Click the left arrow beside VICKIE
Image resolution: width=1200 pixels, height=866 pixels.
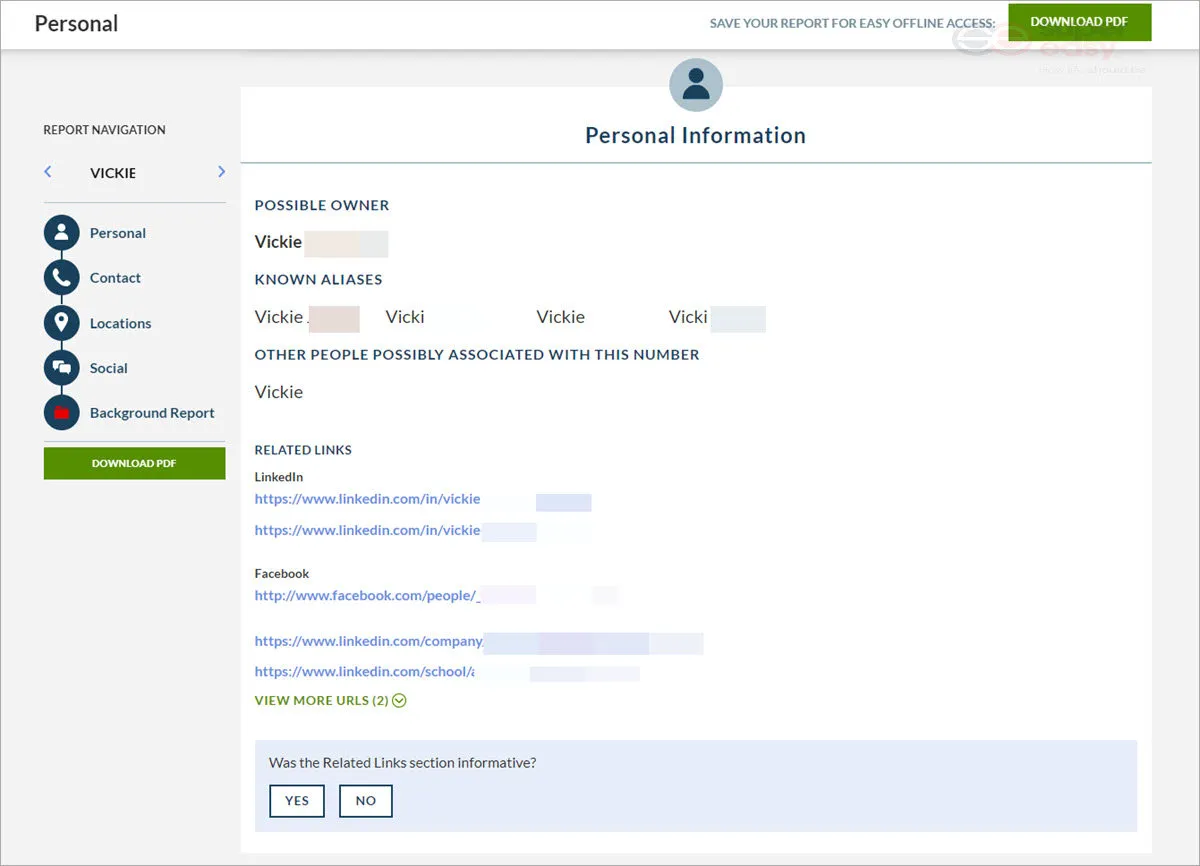[x=48, y=172]
